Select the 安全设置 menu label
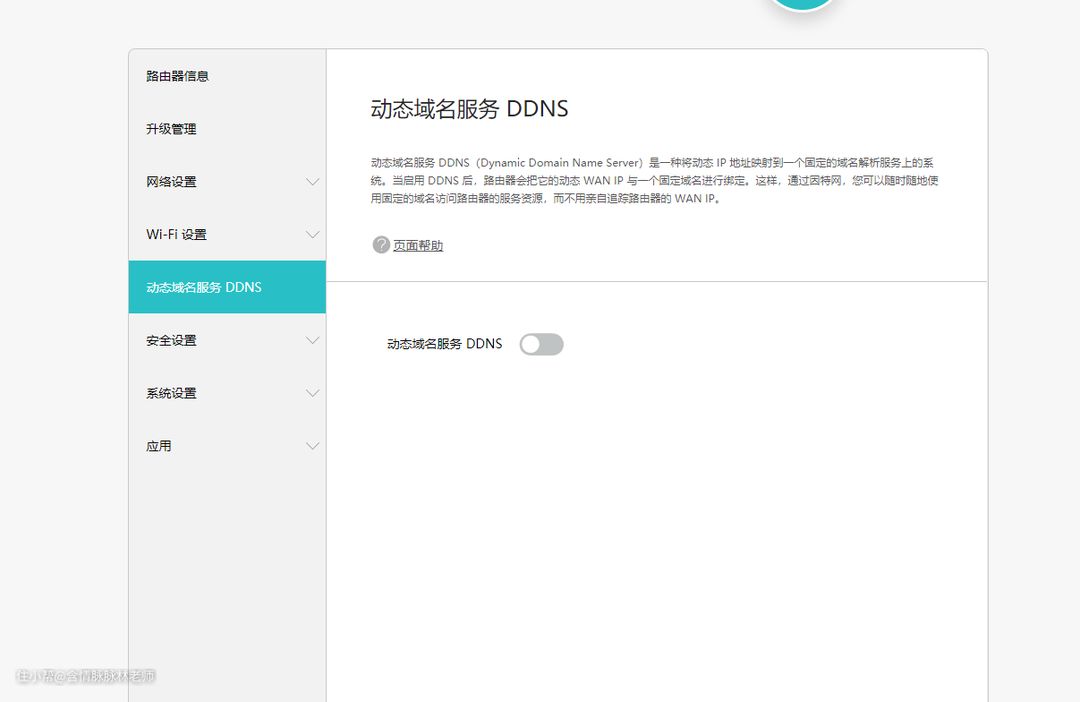 [171, 341]
